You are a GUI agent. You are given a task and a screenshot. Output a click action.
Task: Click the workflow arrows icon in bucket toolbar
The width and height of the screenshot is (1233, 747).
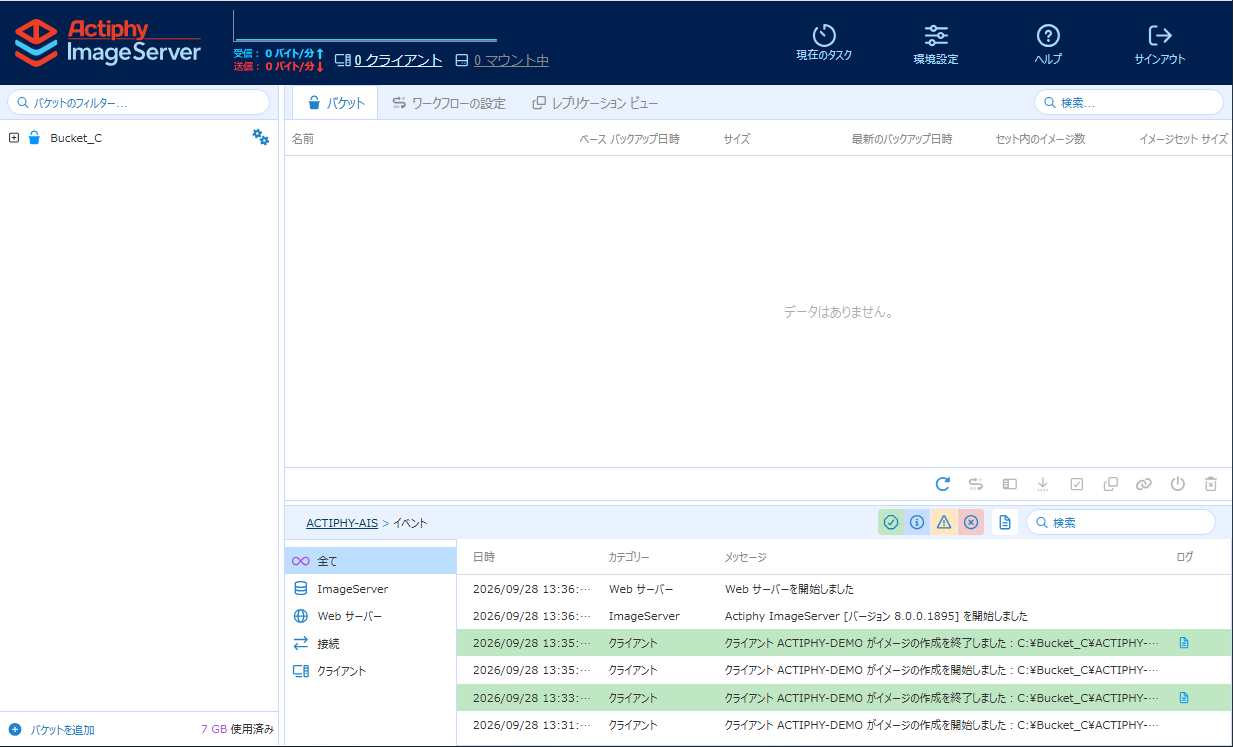(976, 484)
